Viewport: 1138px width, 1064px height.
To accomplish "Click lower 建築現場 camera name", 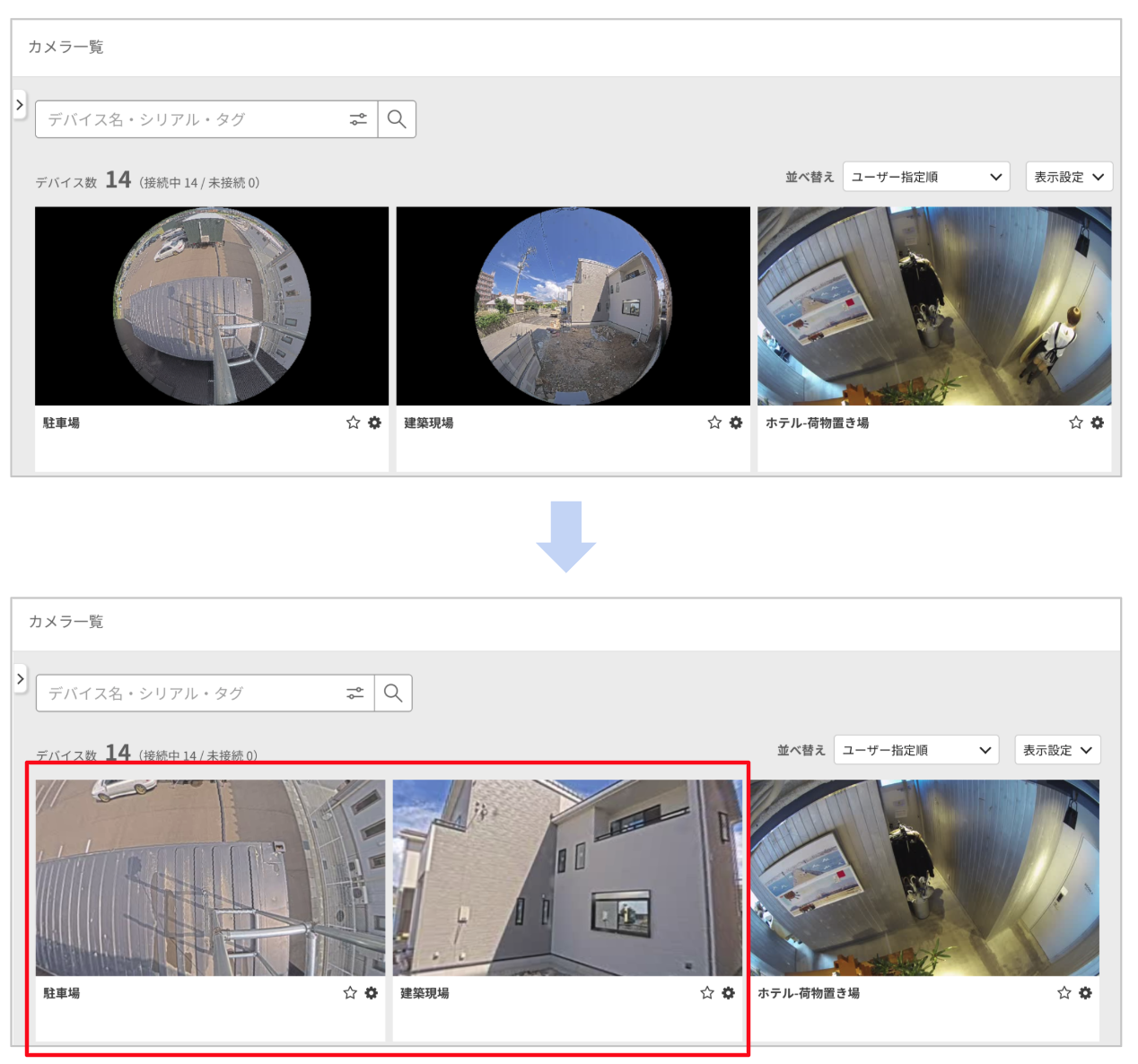I will coord(425,993).
